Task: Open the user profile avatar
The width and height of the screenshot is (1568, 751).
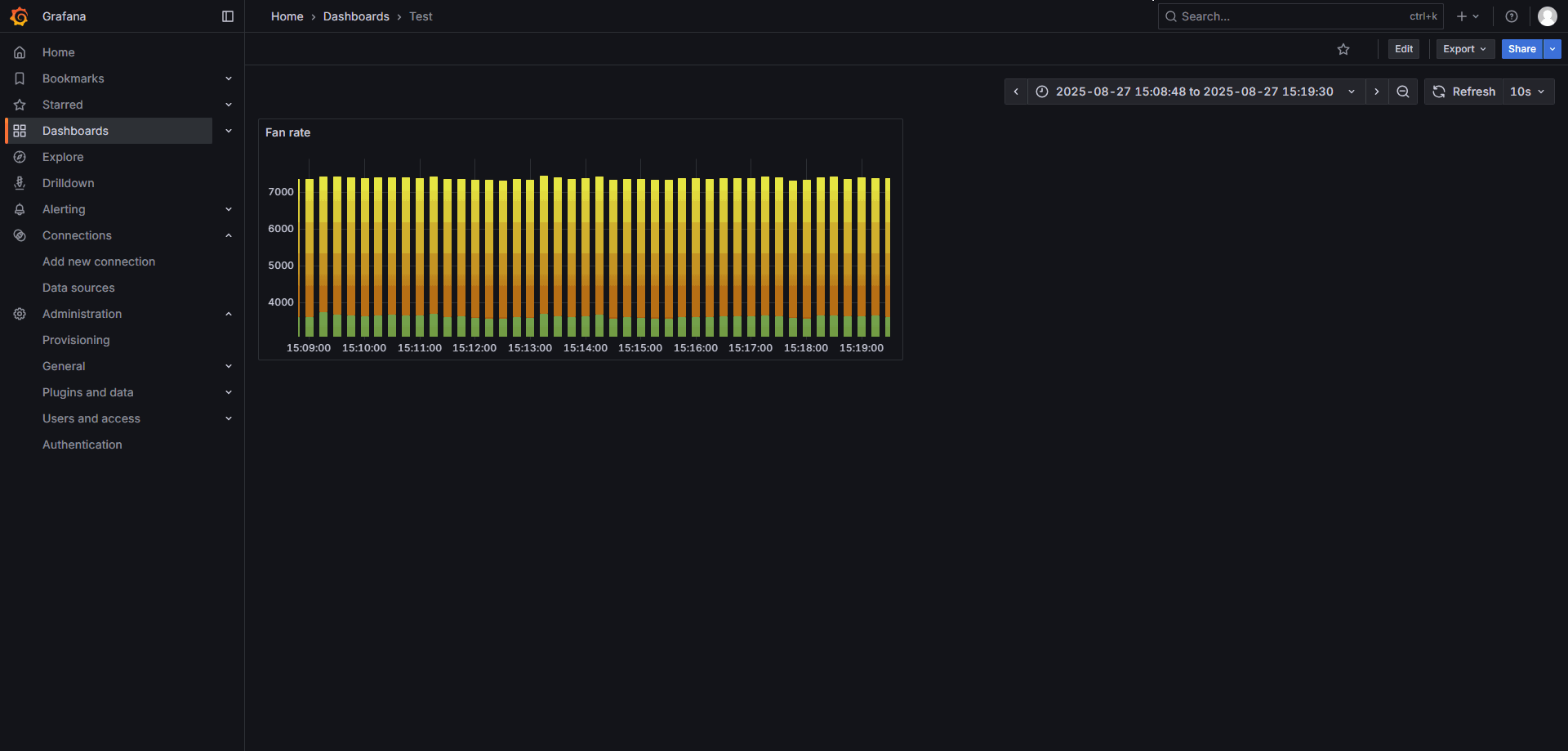Action: 1547,16
